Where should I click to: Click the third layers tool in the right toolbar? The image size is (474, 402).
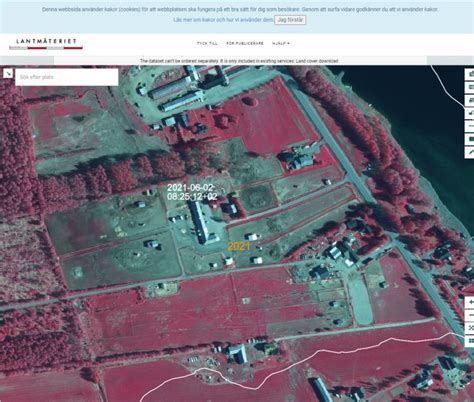point(470,100)
